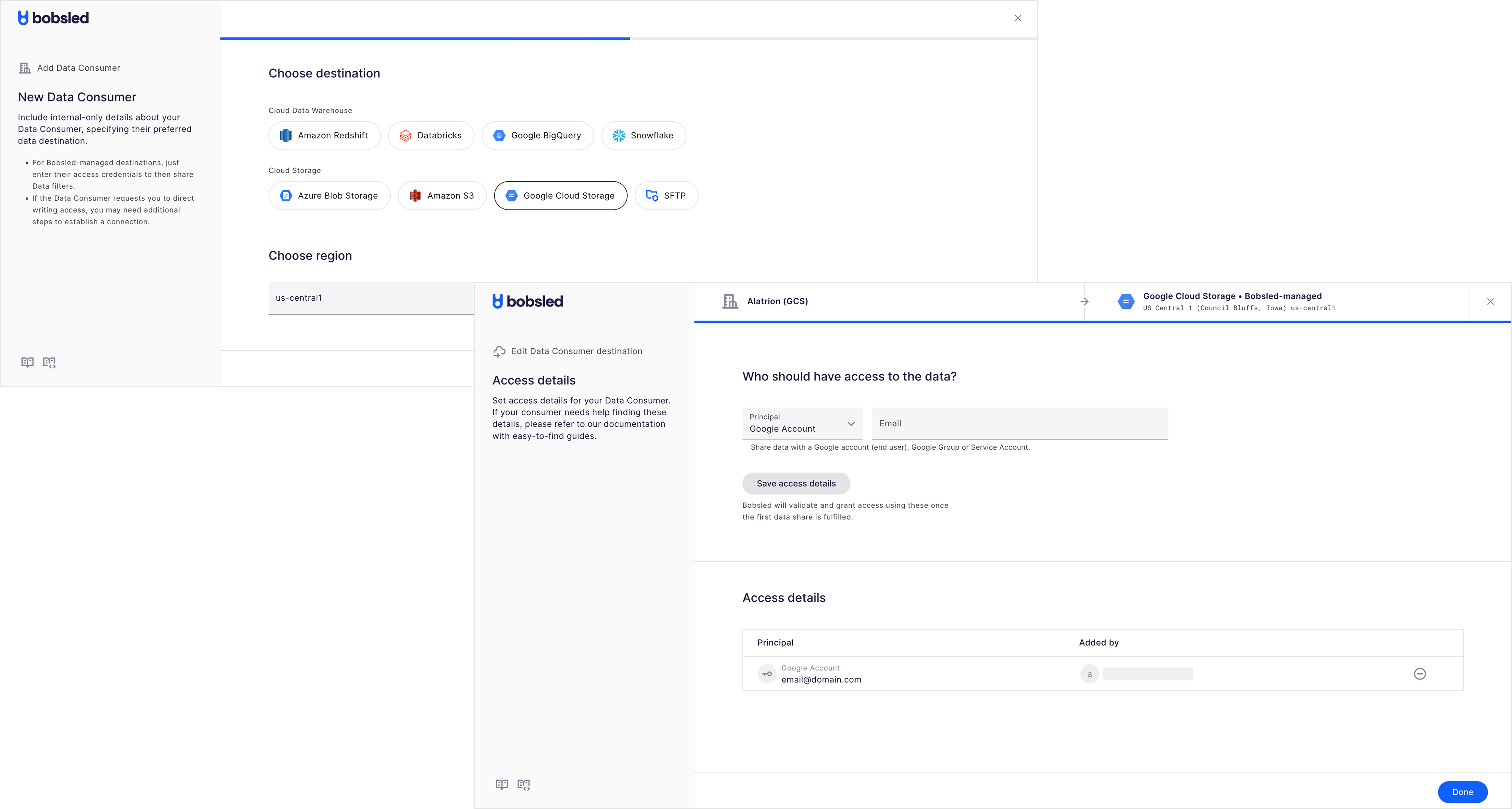Open the us-central1 region selector
Screen dimensions: 1512x809
pyautogui.click(x=371, y=298)
